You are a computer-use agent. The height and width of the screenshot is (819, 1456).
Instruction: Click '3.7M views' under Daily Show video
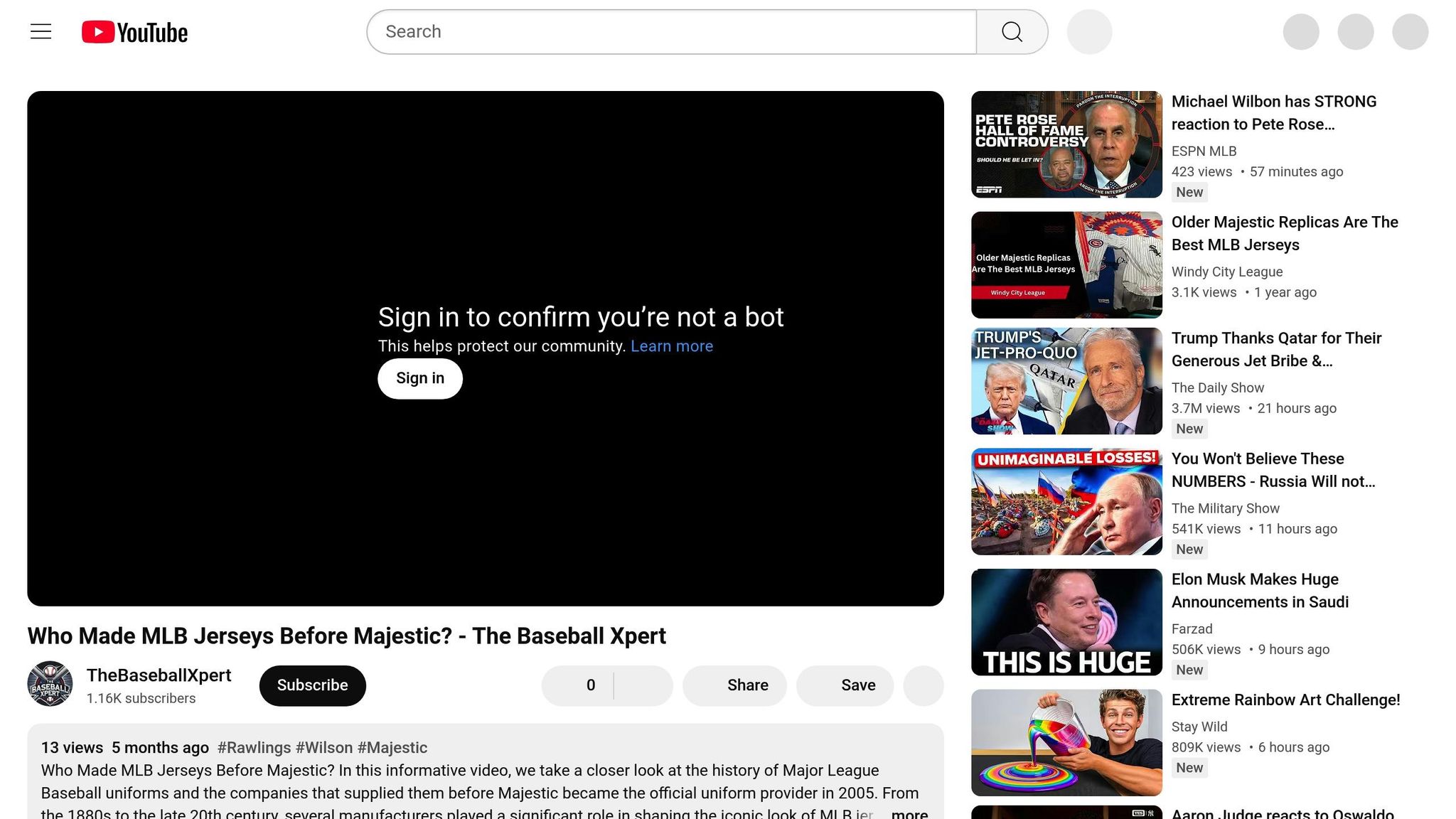click(x=1205, y=408)
